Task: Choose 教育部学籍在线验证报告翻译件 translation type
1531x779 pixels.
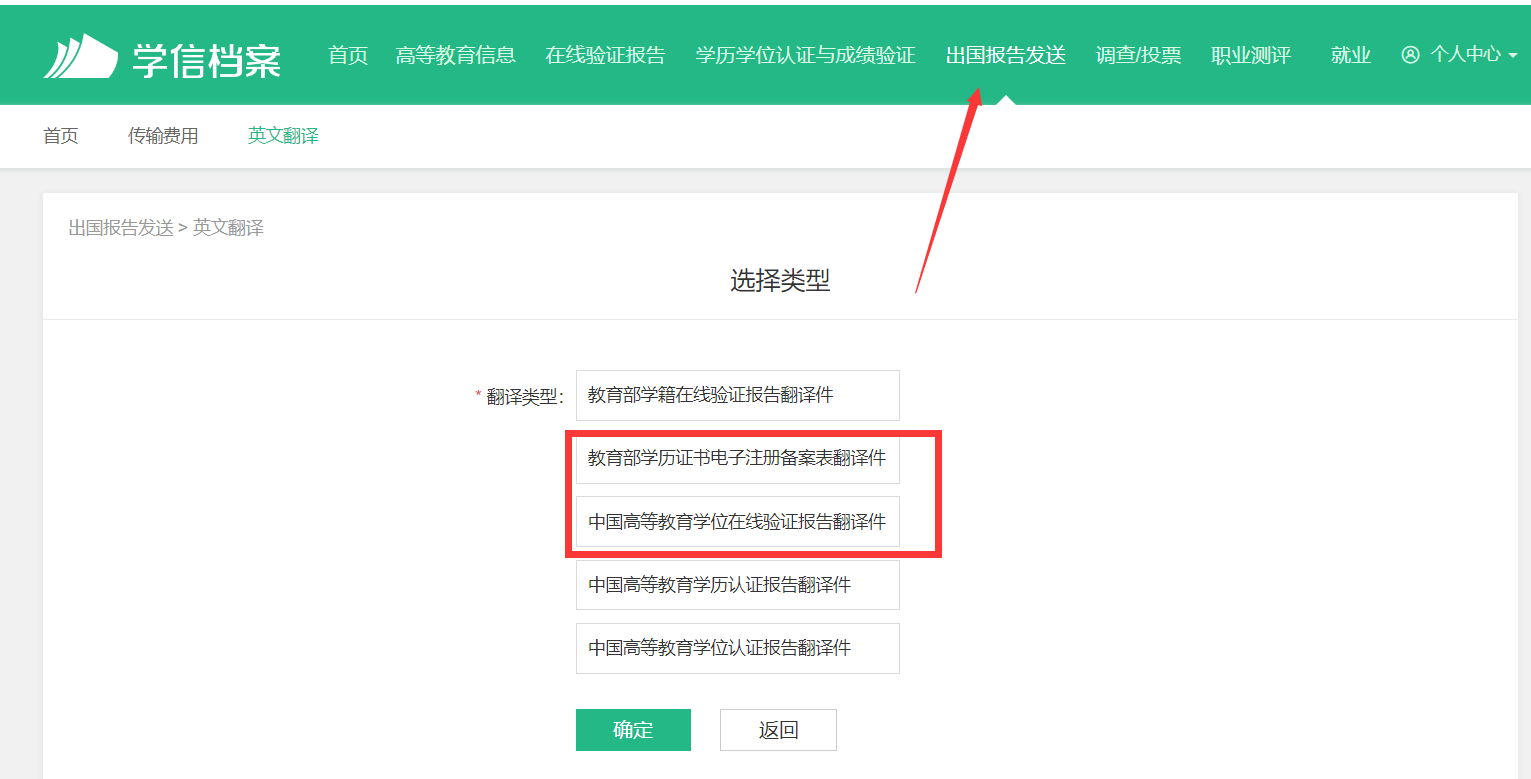Action: tap(737, 395)
